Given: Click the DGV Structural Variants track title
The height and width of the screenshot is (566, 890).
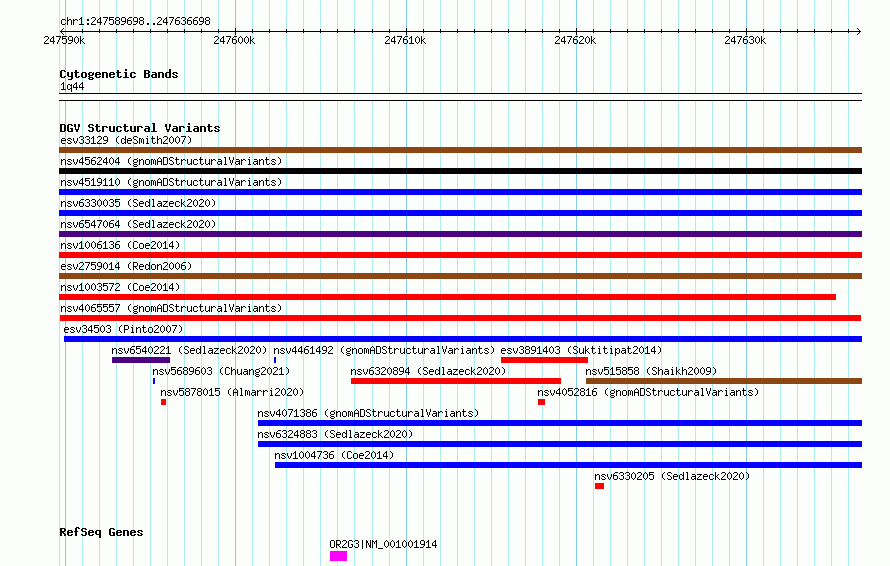Looking at the screenshot, I should 140,128.
